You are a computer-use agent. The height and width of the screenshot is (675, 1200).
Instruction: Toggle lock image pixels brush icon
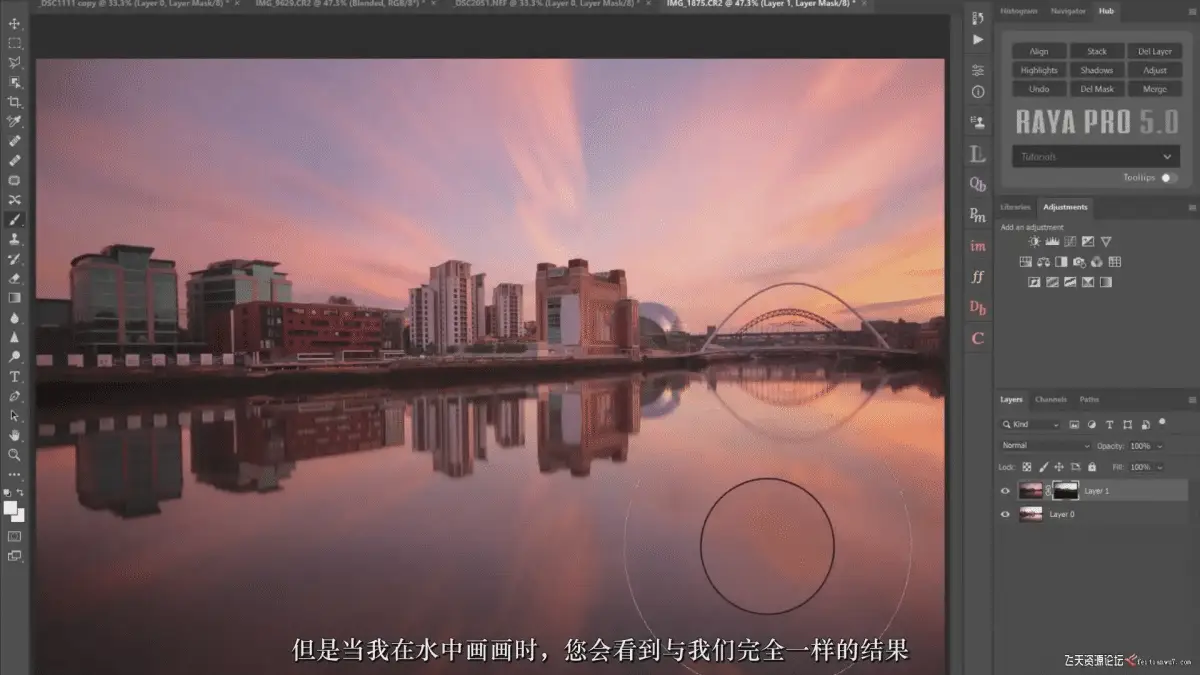pos(1044,467)
